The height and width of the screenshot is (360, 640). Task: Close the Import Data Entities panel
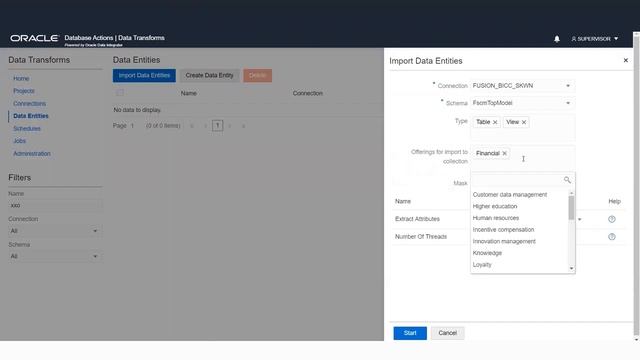[626, 60]
